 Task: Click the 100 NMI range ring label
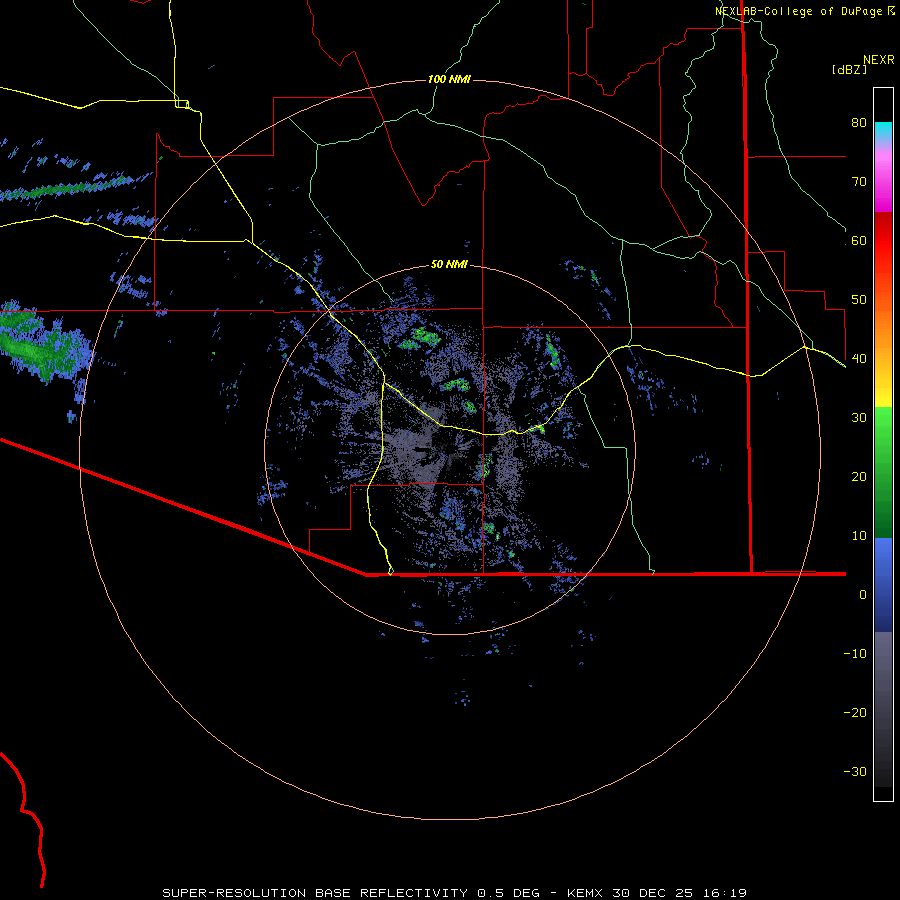coord(449,79)
